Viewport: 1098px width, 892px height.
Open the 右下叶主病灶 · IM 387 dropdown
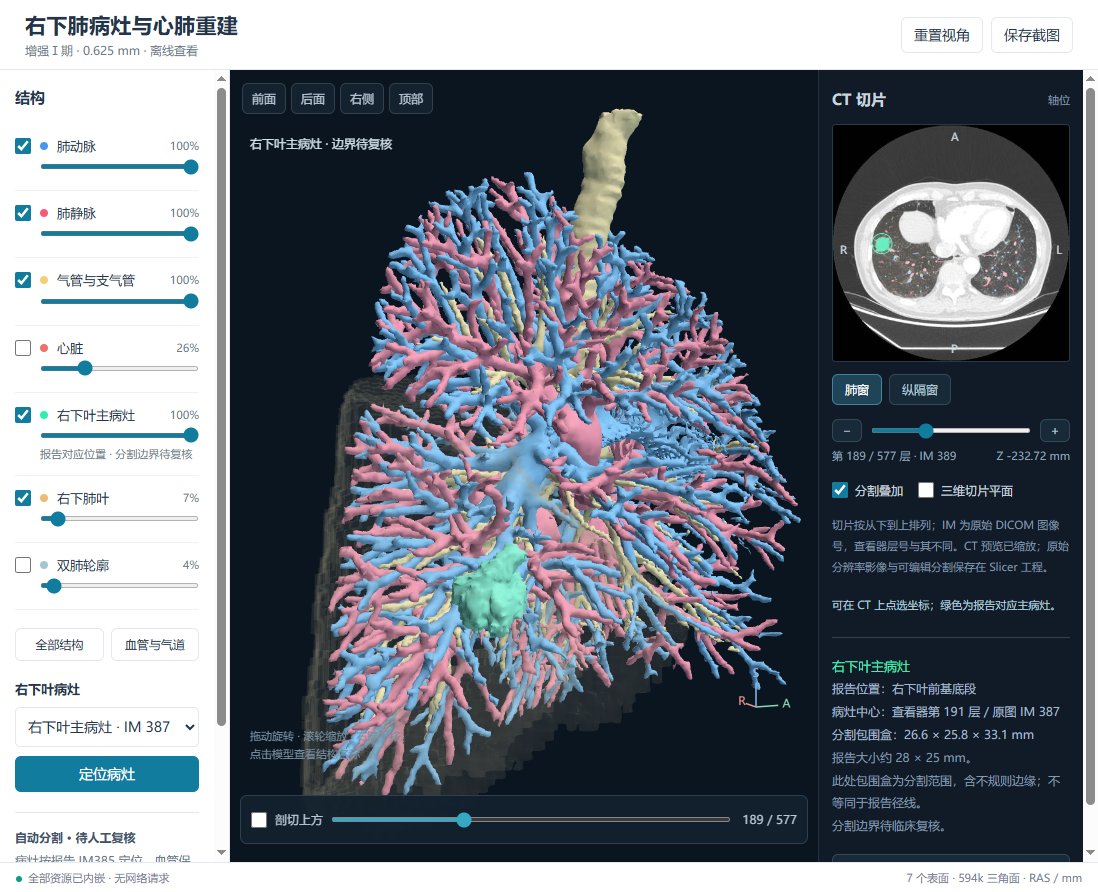coord(107,727)
